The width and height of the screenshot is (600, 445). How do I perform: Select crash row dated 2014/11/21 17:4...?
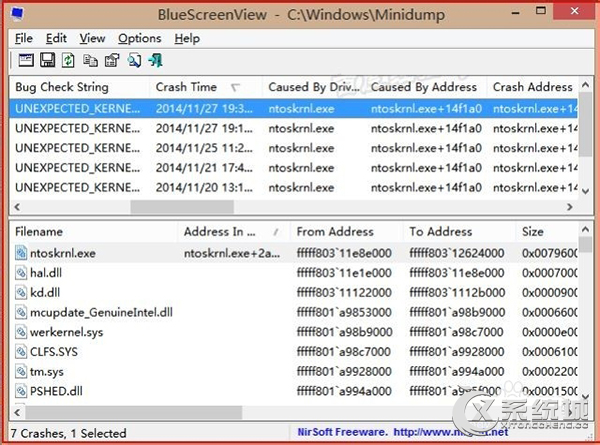293,168
